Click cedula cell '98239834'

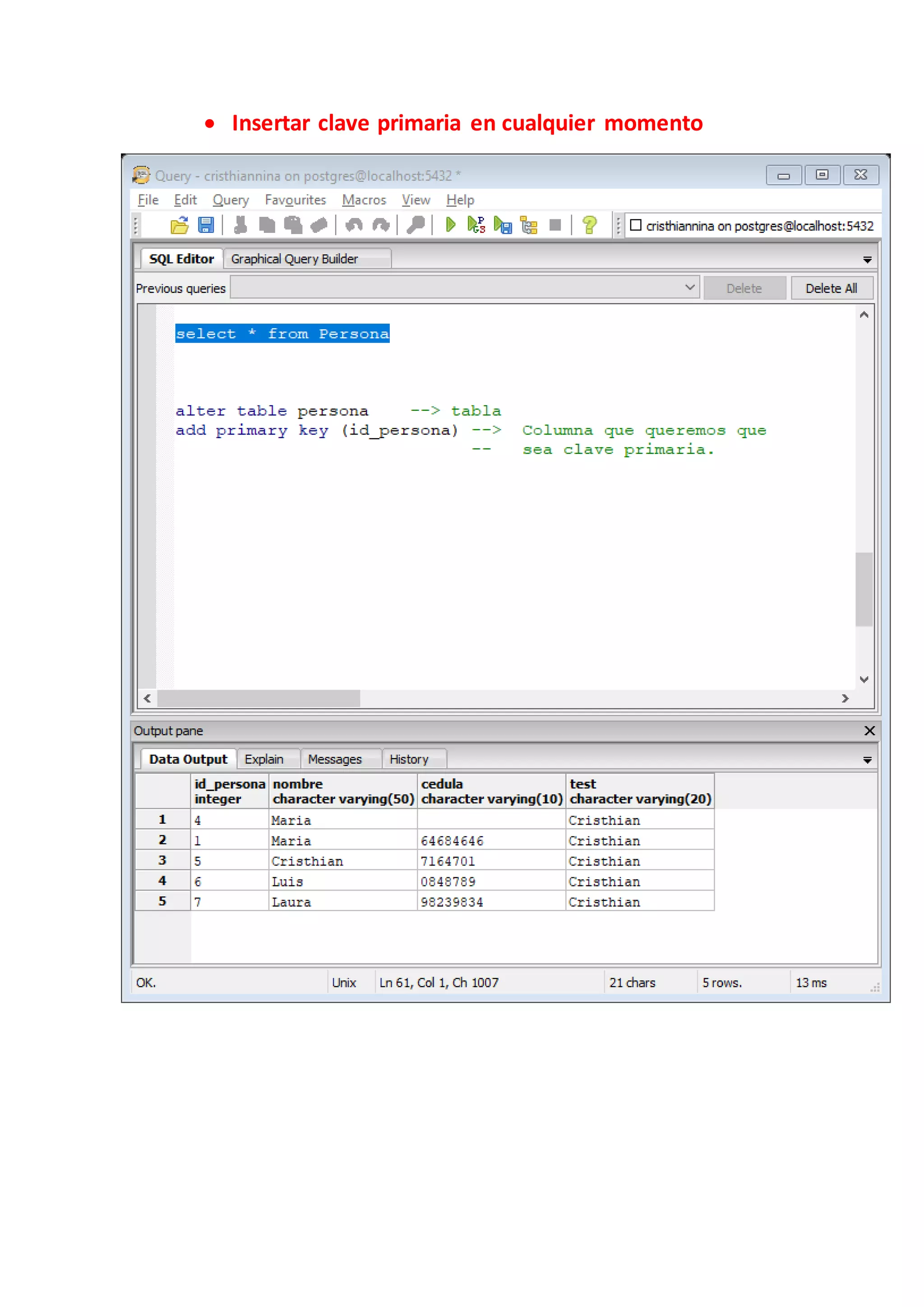[492, 902]
